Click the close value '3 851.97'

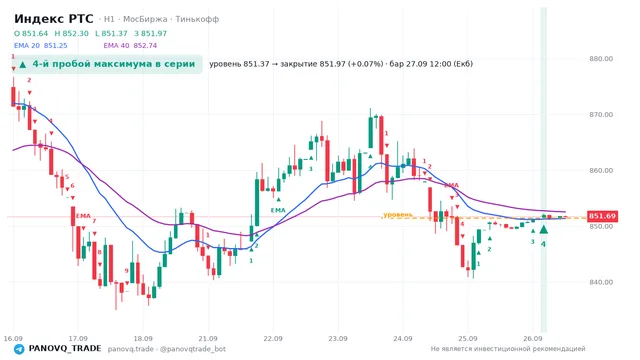(150, 33)
